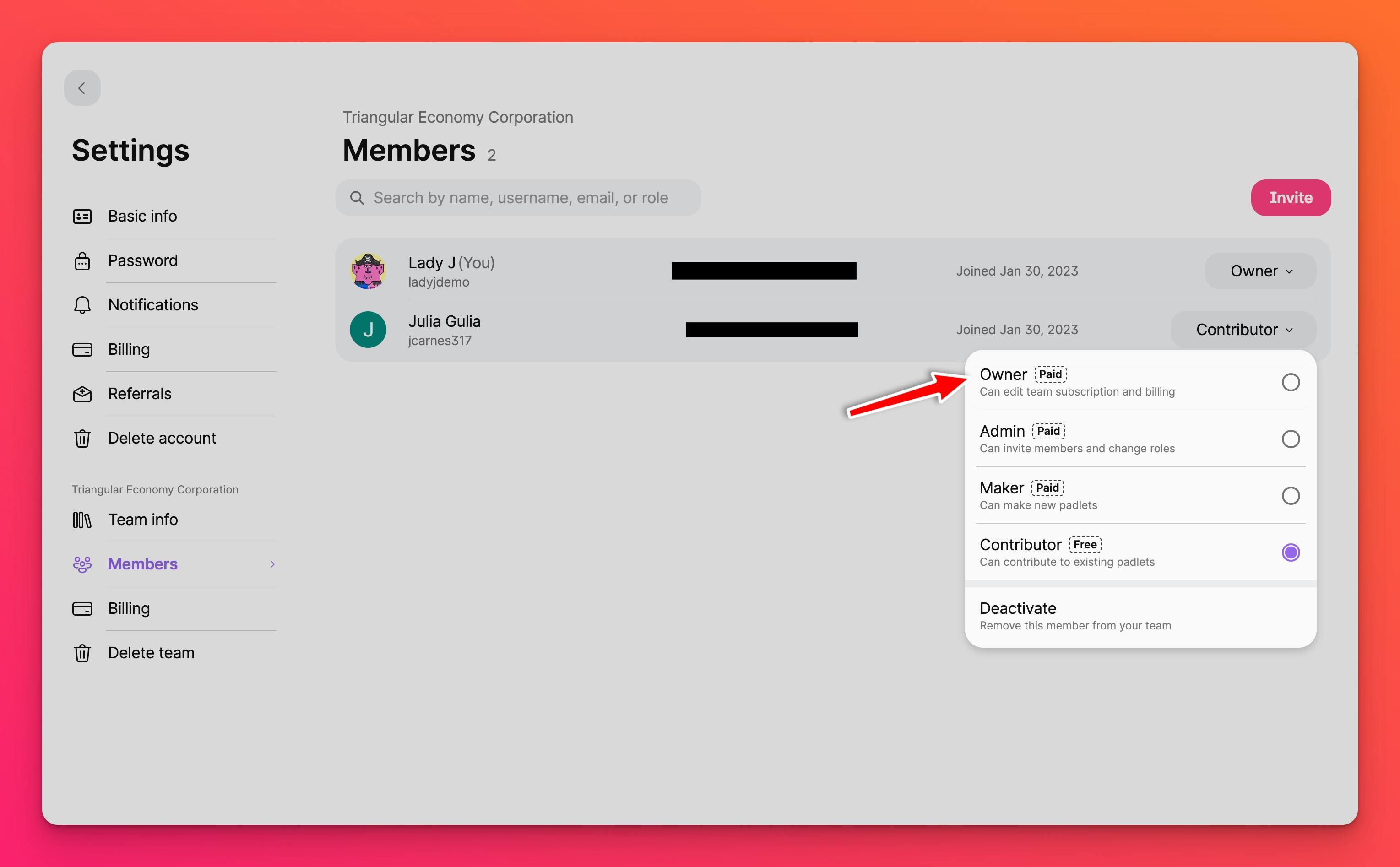Select the Admin role radio button
The width and height of the screenshot is (1400, 867).
click(x=1290, y=439)
